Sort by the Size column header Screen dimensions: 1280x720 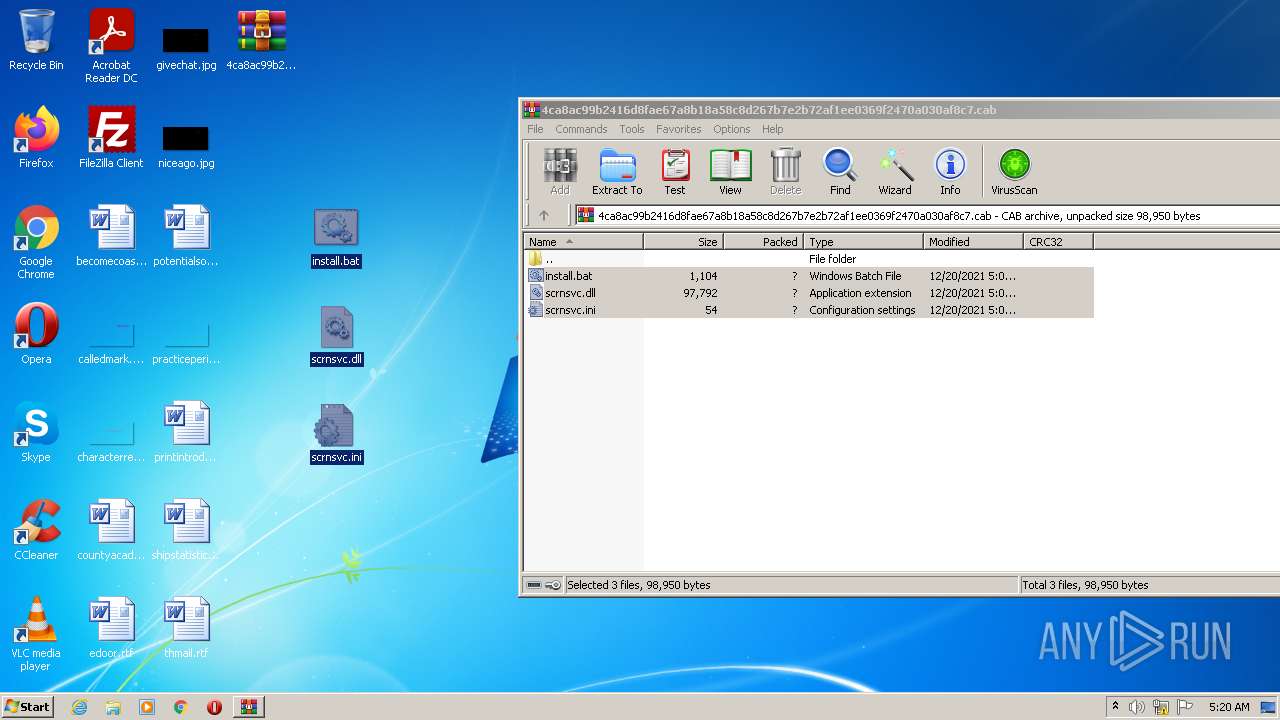[683, 242]
